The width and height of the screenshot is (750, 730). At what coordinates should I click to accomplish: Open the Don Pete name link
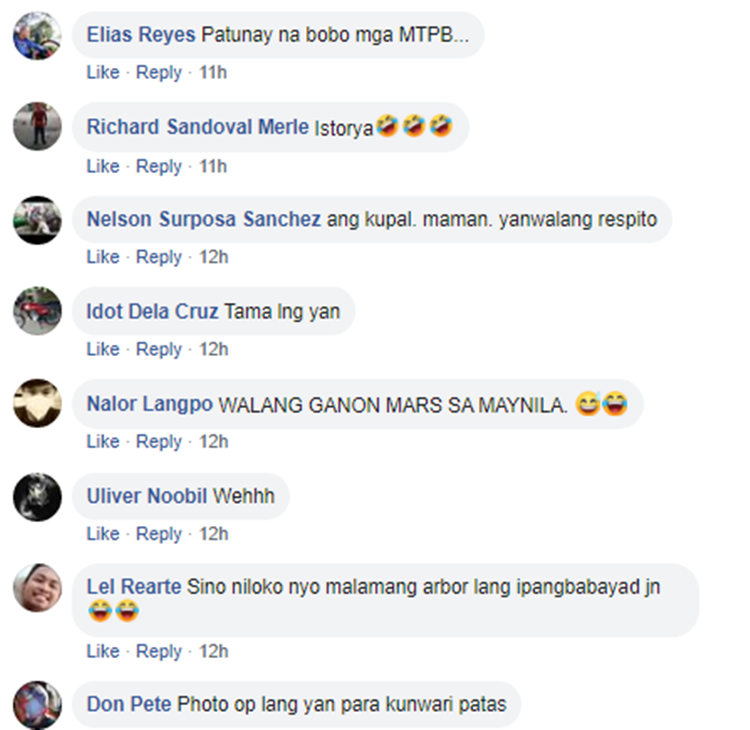click(x=129, y=704)
